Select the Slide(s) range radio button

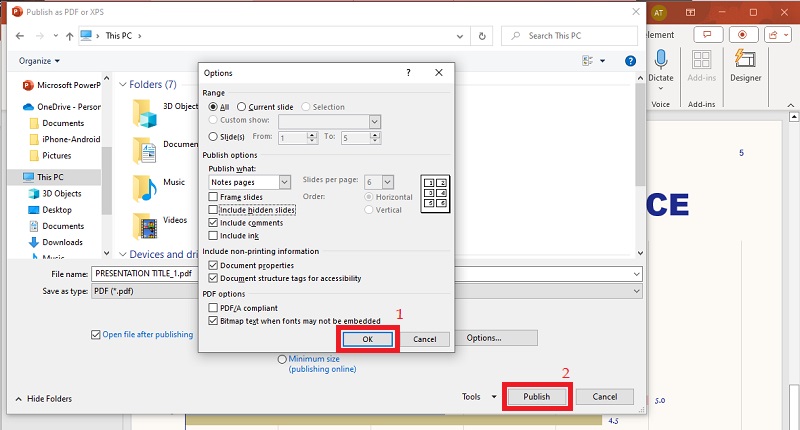(x=213, y=137)
